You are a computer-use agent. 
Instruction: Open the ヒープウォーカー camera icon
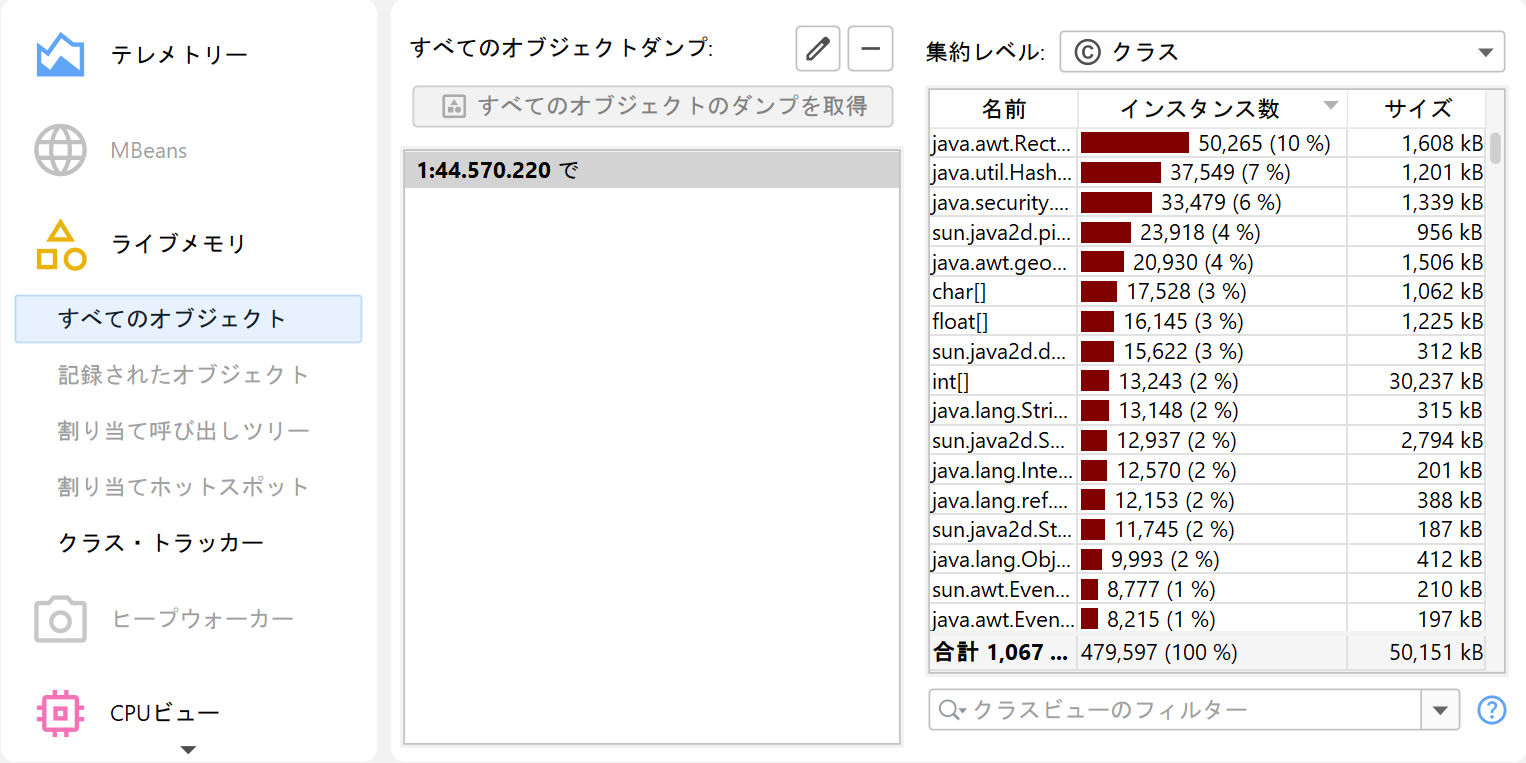pos(60,620)
